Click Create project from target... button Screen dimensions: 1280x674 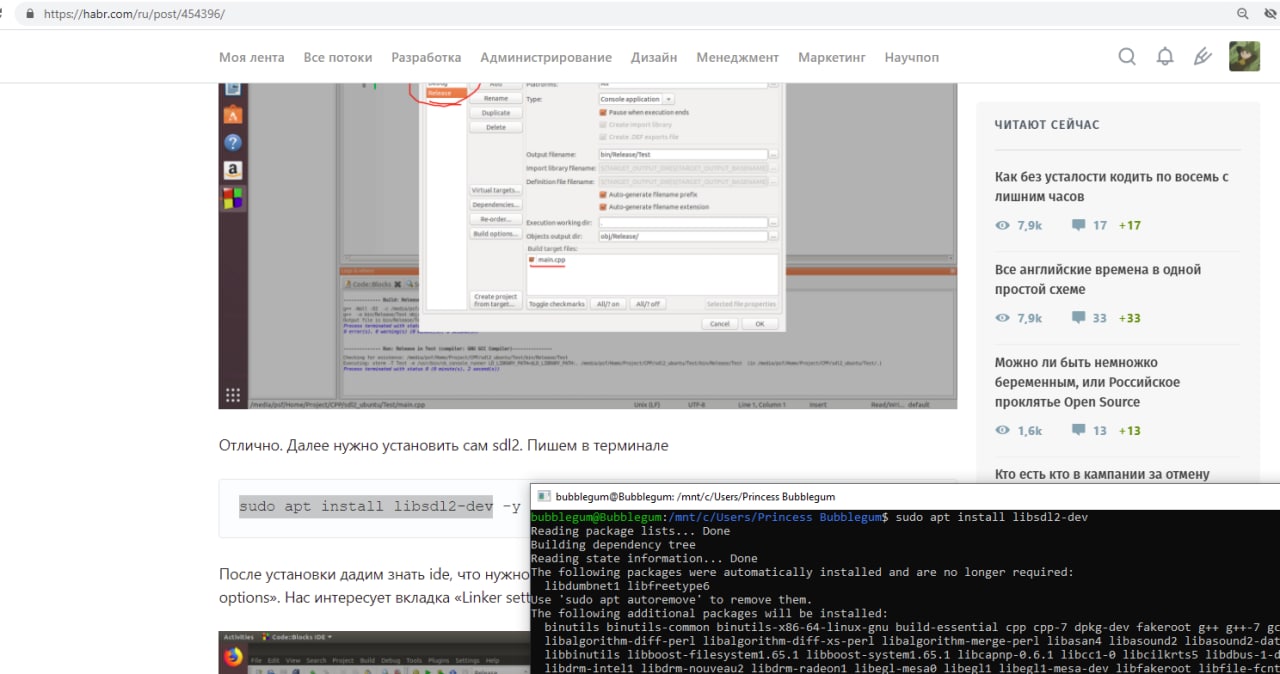[496, 300]
